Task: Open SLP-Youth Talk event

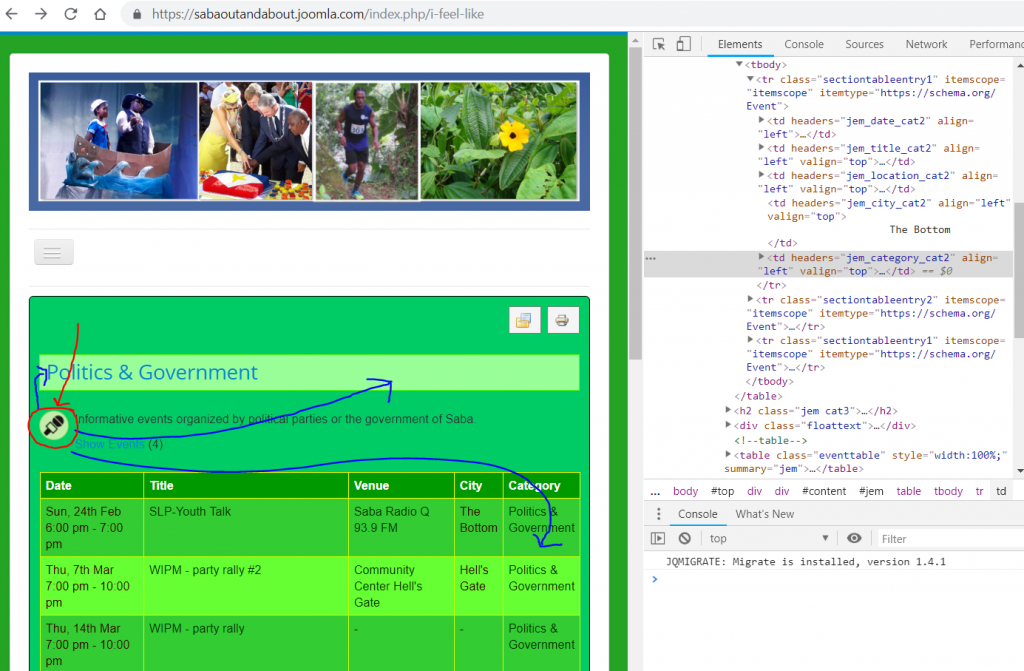Action: 190,512
